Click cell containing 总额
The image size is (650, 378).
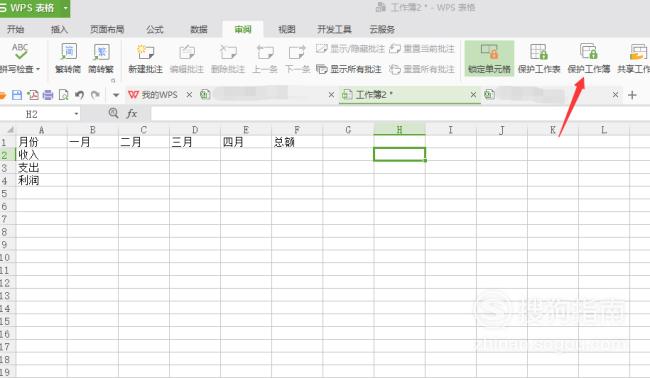[297, 142]
